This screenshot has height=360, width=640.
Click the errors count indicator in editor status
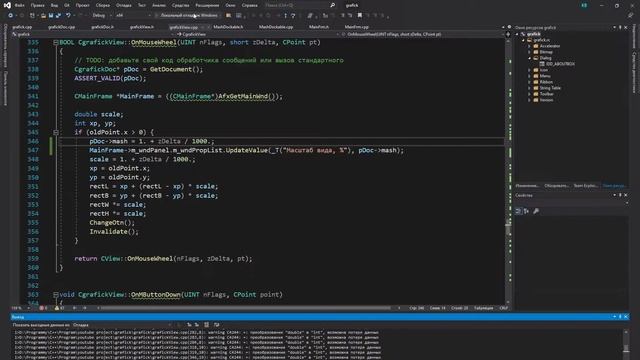(x=43, y=308)
